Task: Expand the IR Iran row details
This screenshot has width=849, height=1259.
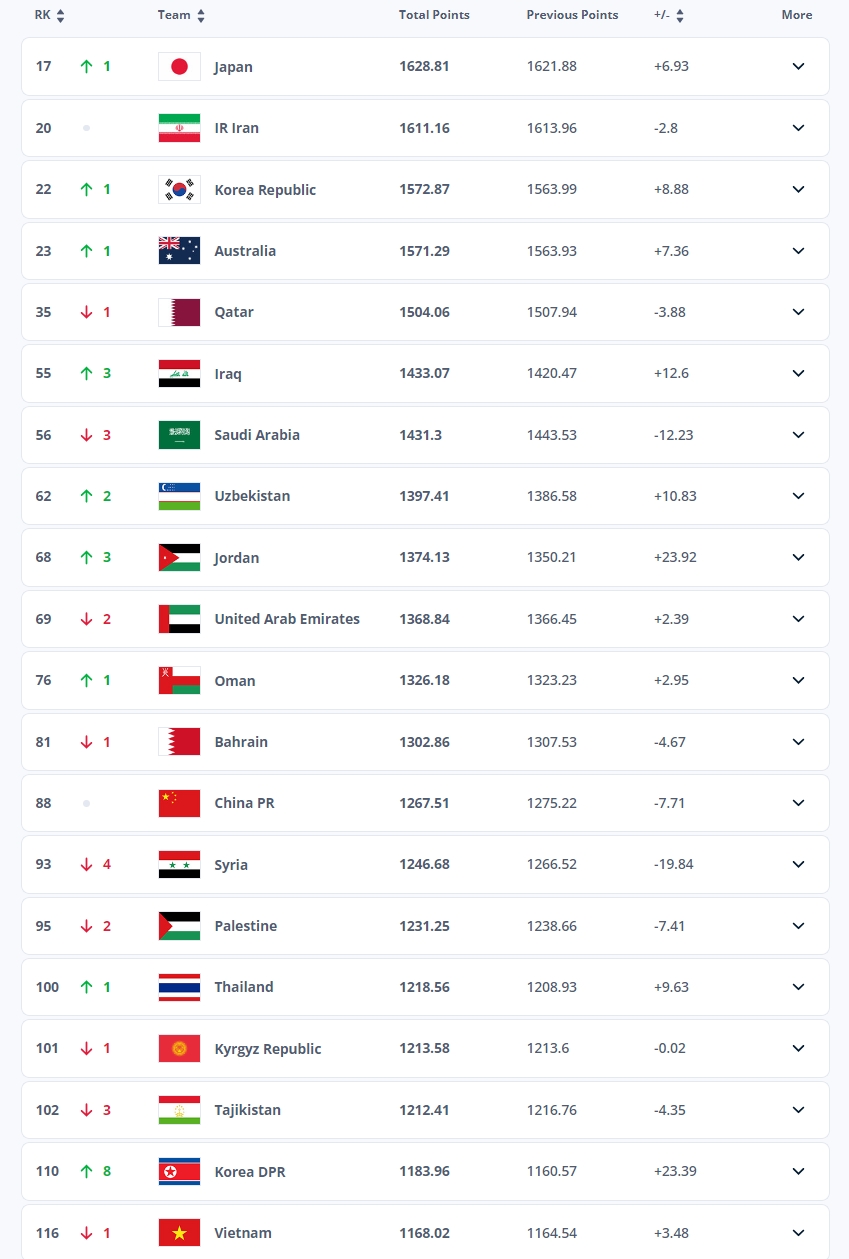Action: click(x=798, y=128)
